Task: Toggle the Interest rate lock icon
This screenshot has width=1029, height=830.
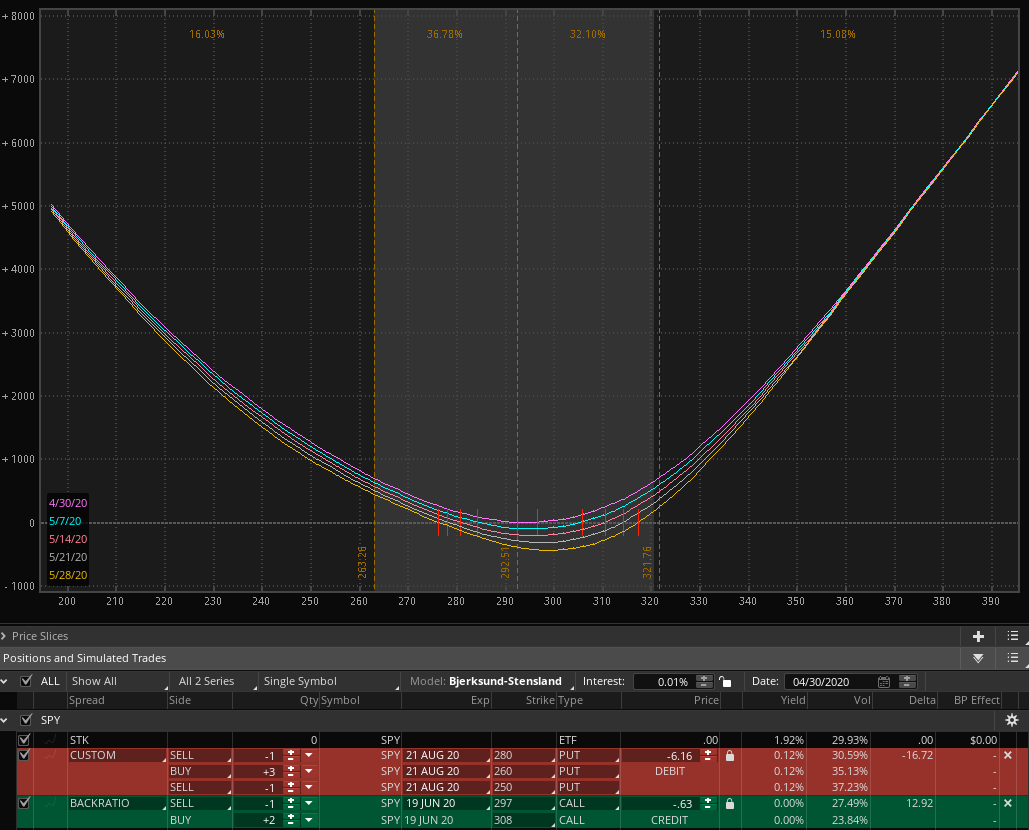Action: (725, 682)
